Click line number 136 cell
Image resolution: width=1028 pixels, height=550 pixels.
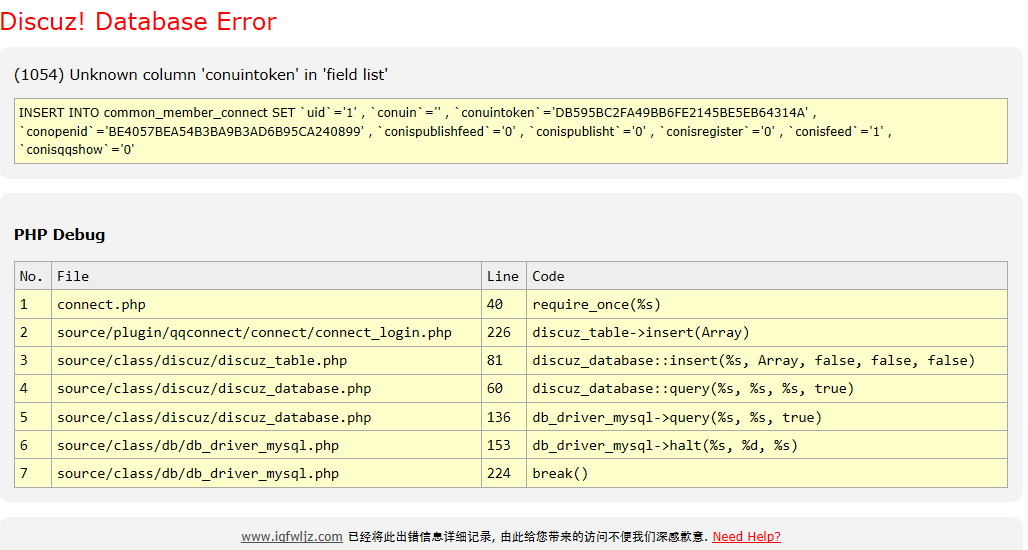(504, 417)
